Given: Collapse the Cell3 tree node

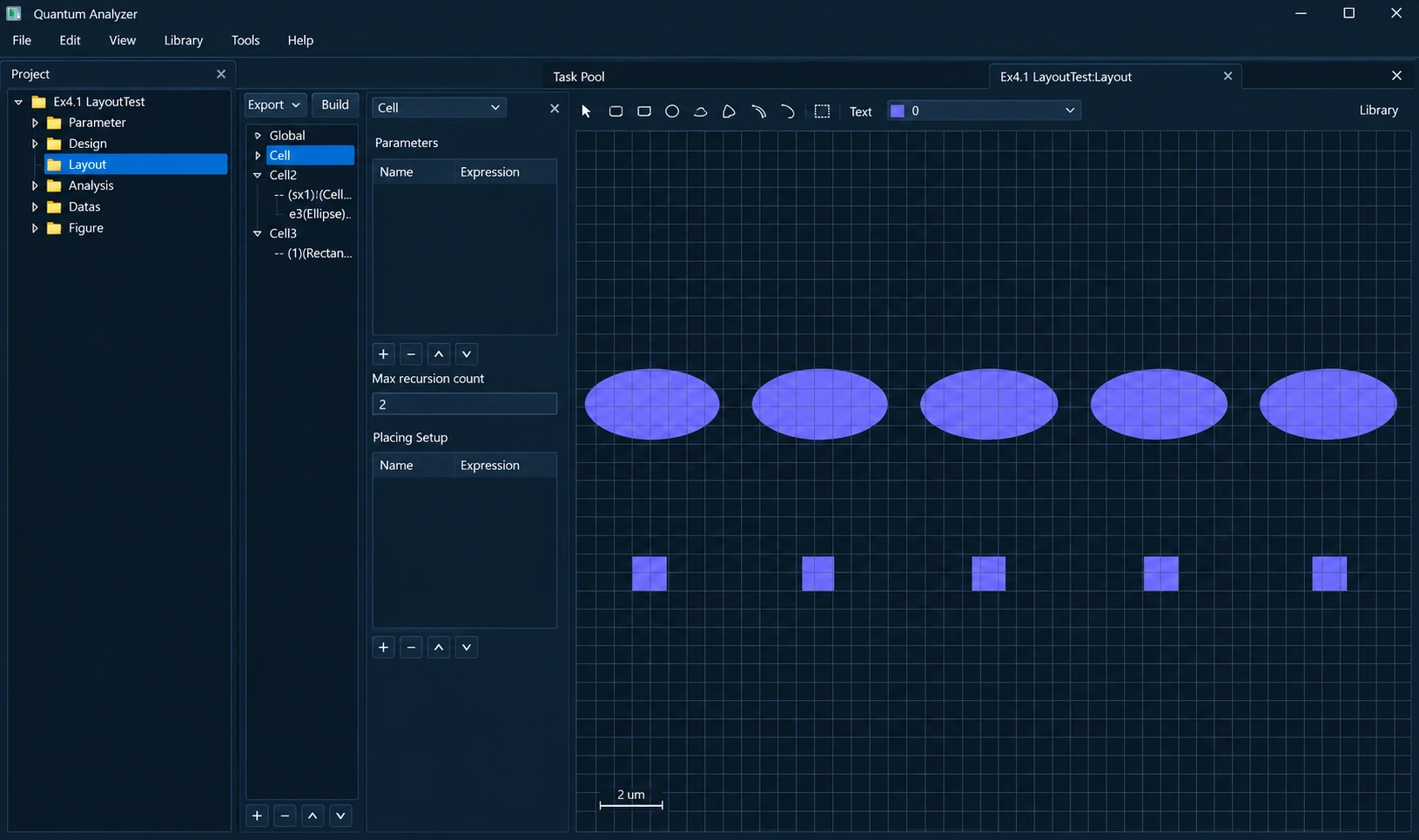Looking at the screenshot, I should tap(258, 233).
